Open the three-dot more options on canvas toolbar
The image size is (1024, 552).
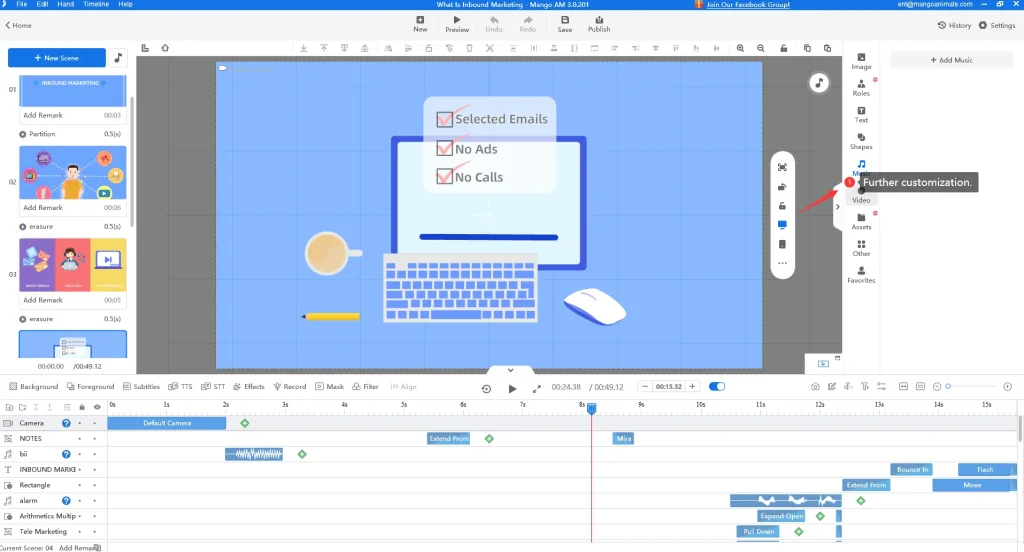pyautogui.click(x=782, y=263)
